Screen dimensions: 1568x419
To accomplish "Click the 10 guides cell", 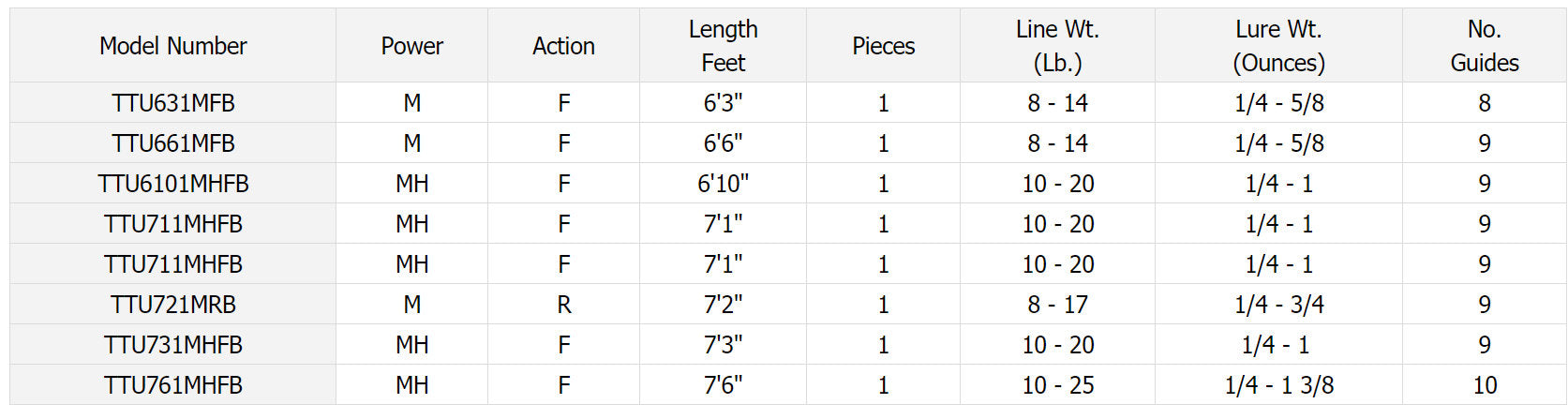I will [x=1485, y=385].
